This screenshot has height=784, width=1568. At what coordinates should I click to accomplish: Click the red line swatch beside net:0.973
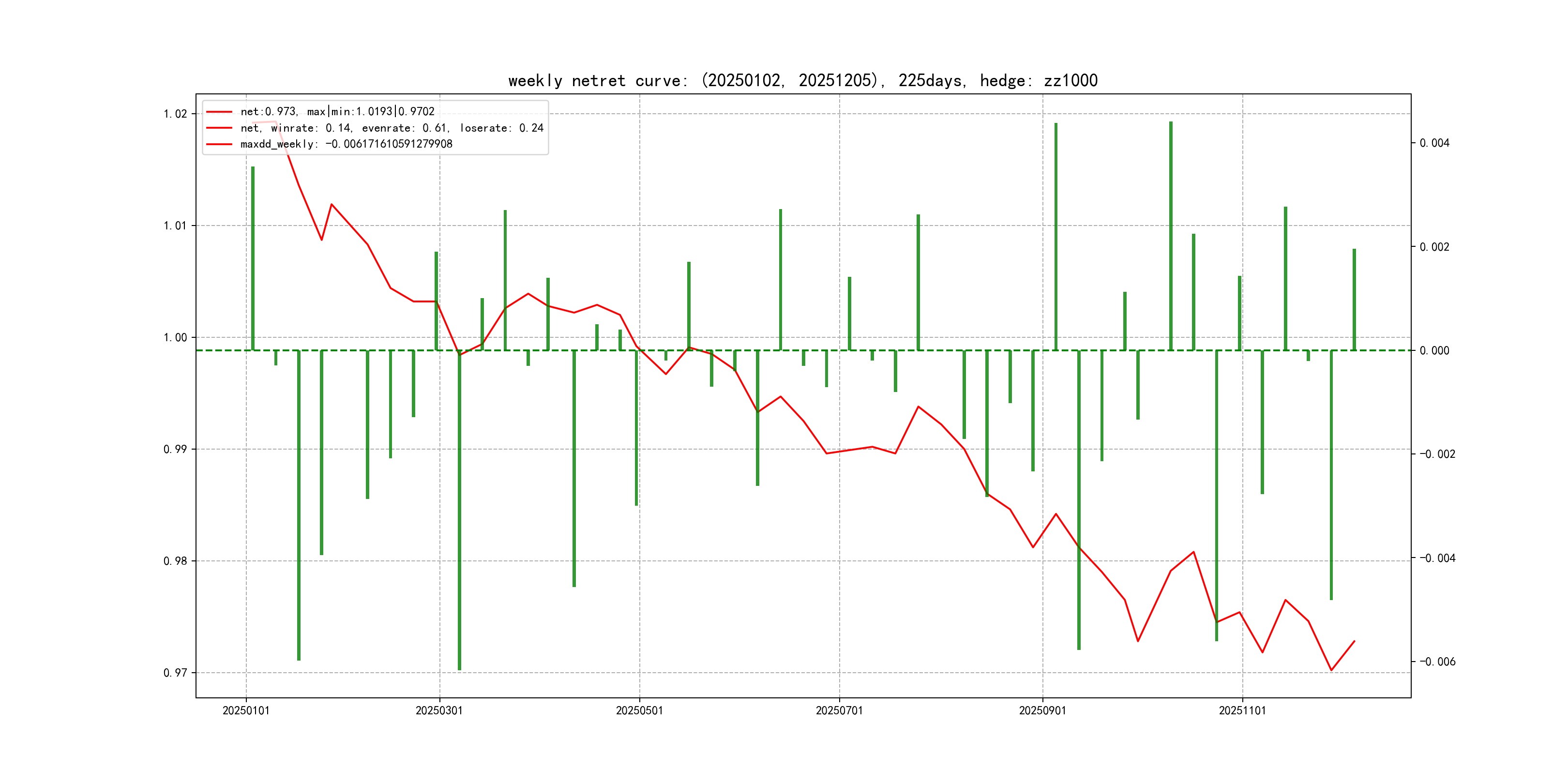[x=219, y=112]
